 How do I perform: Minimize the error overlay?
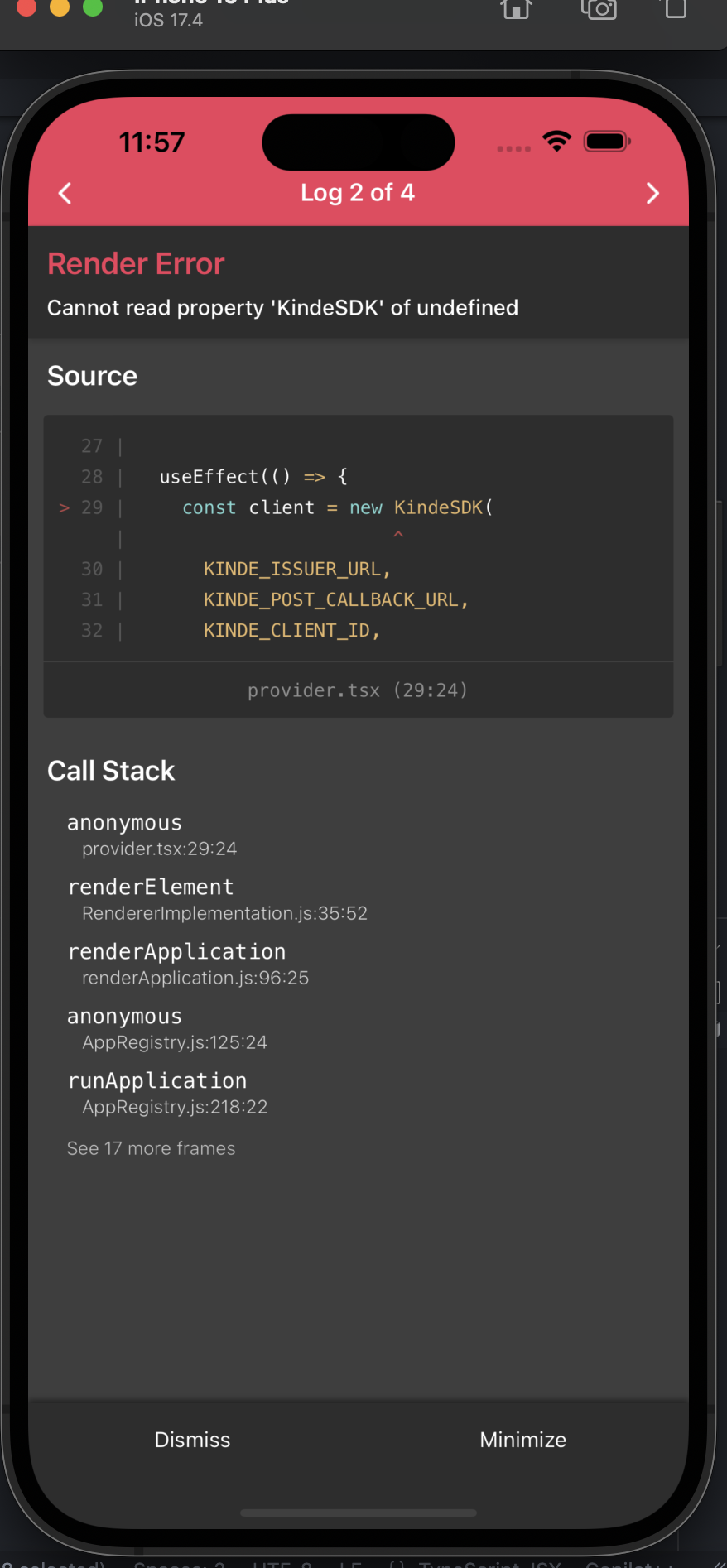pyautogui.click(x=523, y=1440)
